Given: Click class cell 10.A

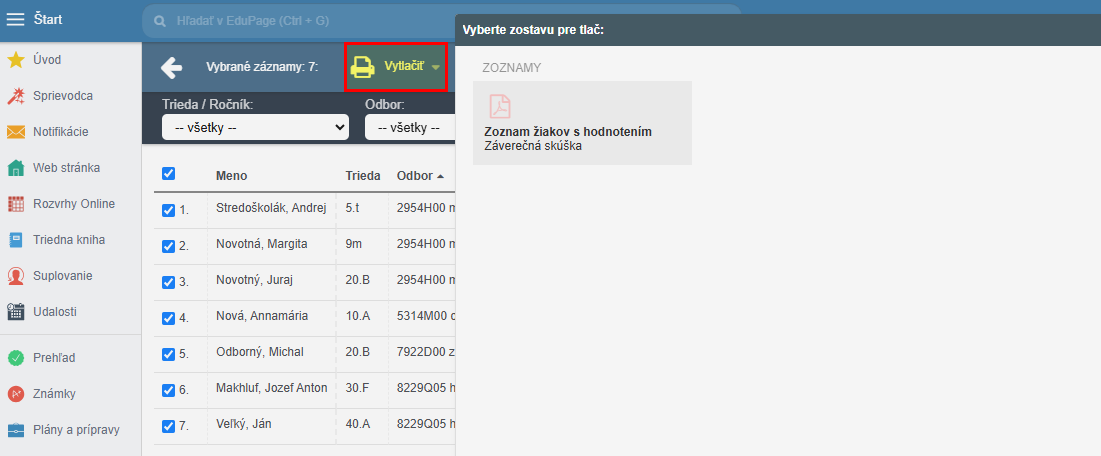Looking at the screenshot, I should (x=357, y=315).
